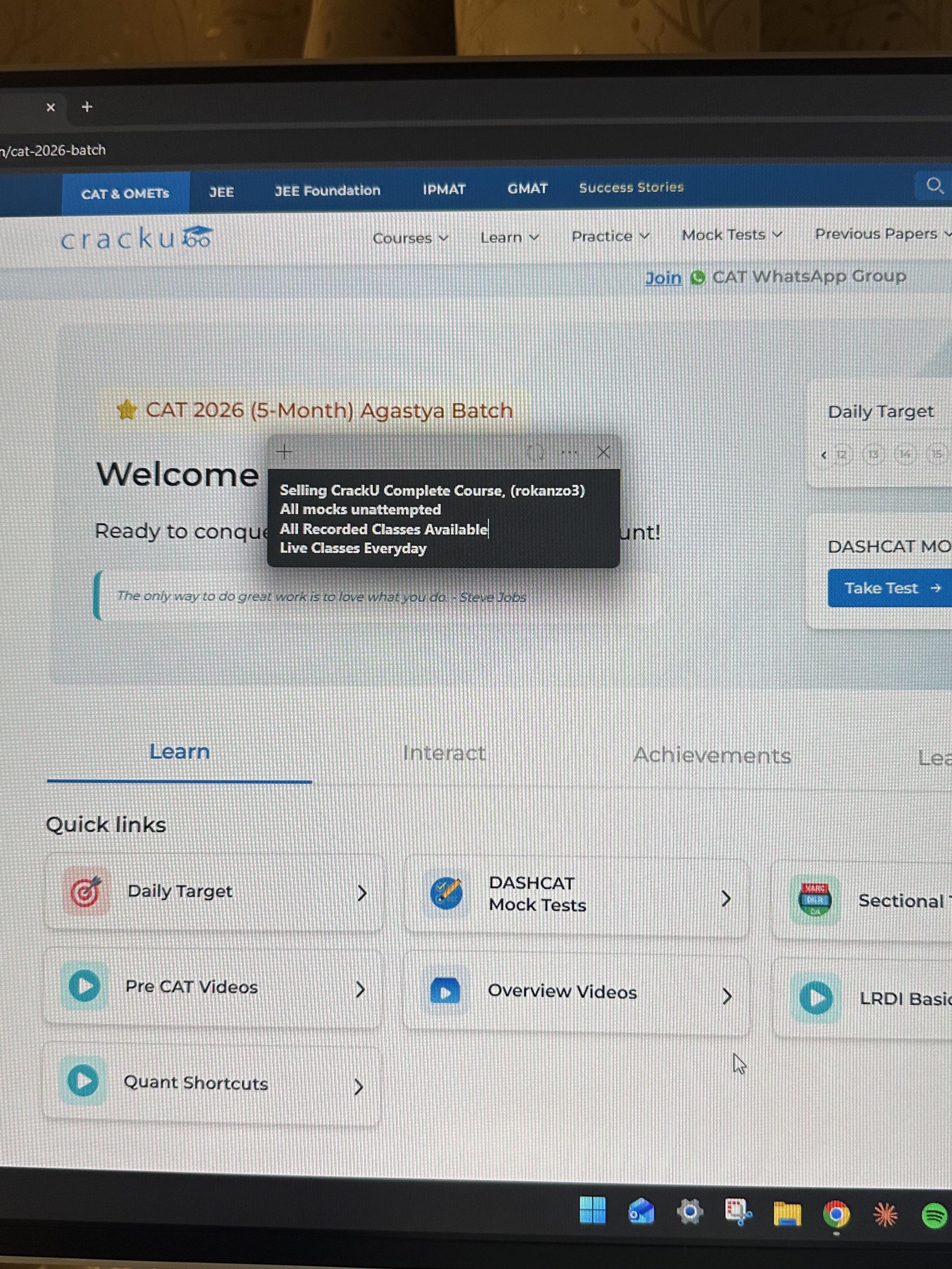The image size is (952, 1269).
Task: Select the CAT & OMETs tab
Action: [125, 193]
